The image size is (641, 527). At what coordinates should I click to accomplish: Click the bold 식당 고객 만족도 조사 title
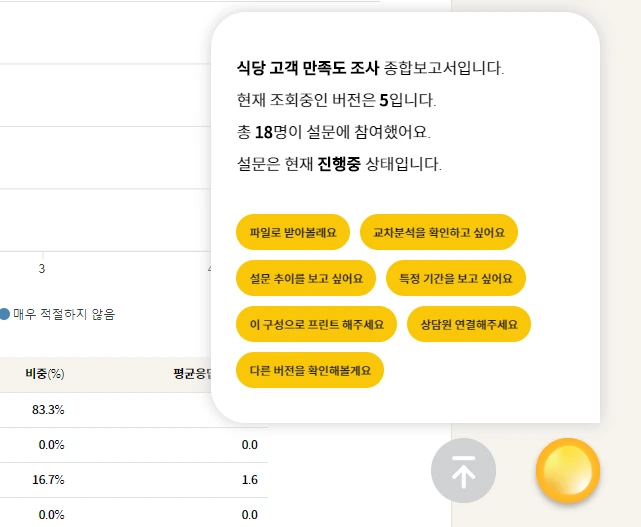(x=308, y=68)
